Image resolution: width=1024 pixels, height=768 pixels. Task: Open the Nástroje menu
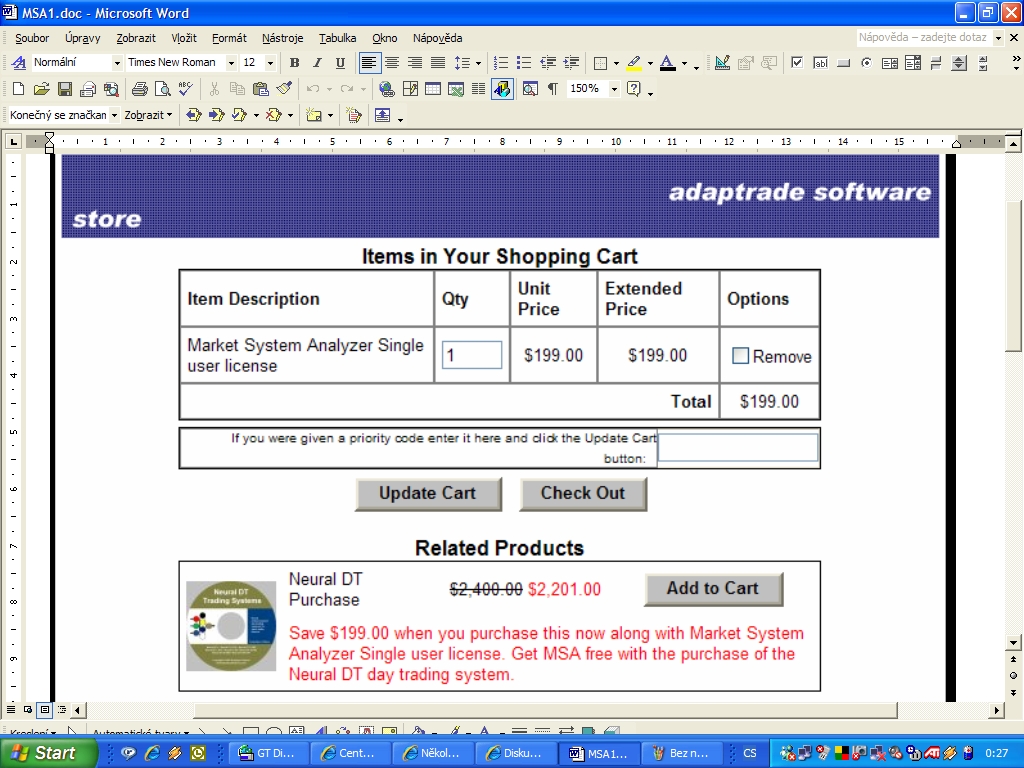click(282, 38)
